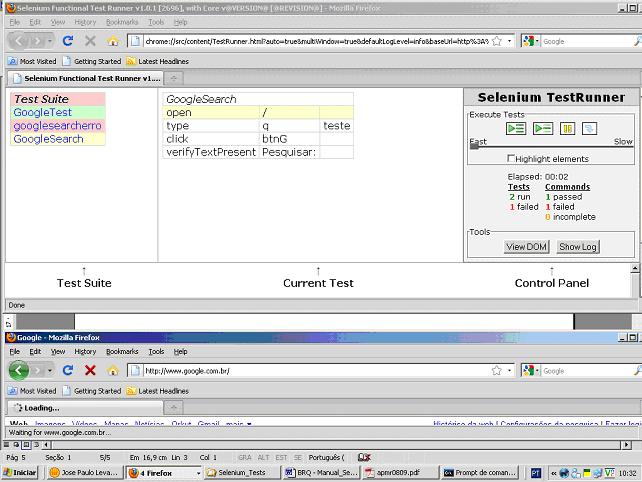Click the google.com.br address bar
Viewport: 642px width, 482px height.
(316, 371)
